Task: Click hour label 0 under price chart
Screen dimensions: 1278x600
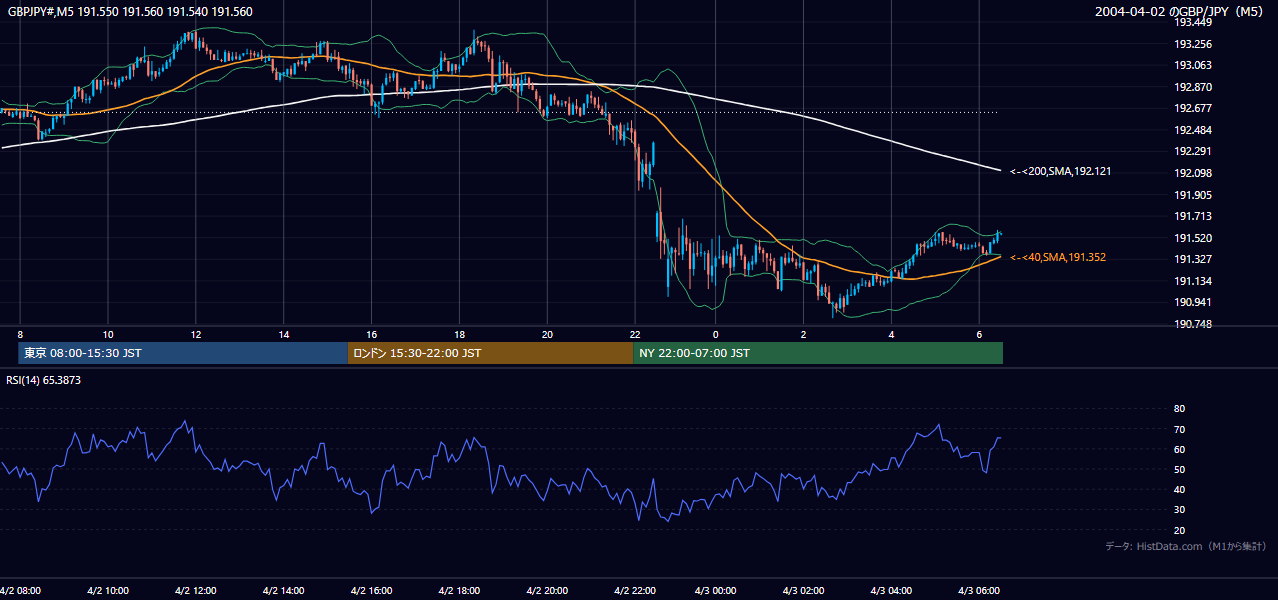Action: click(x=716, y=333)
